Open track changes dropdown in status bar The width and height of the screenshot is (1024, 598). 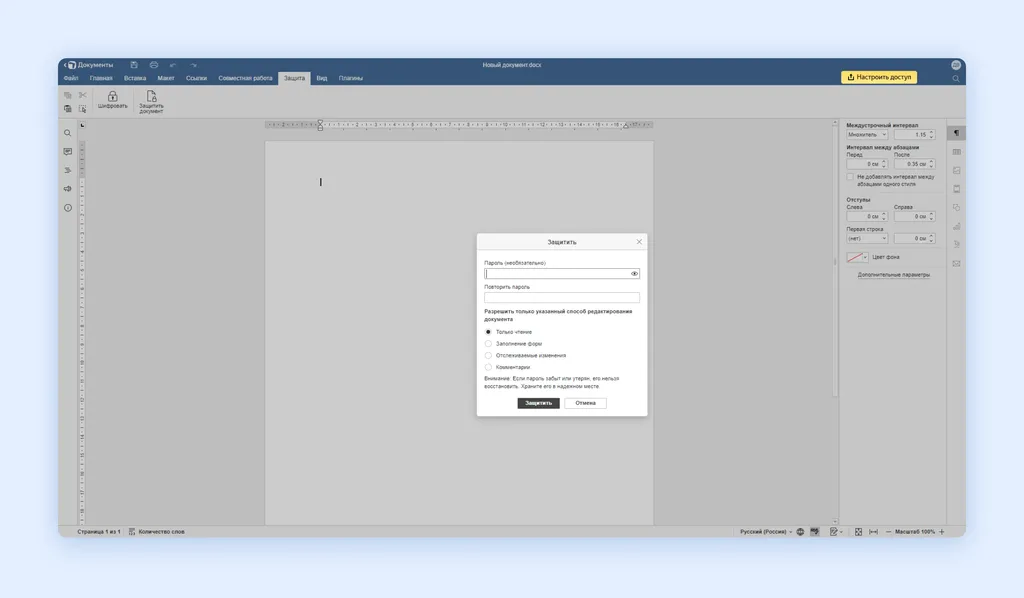click(836, 531)
